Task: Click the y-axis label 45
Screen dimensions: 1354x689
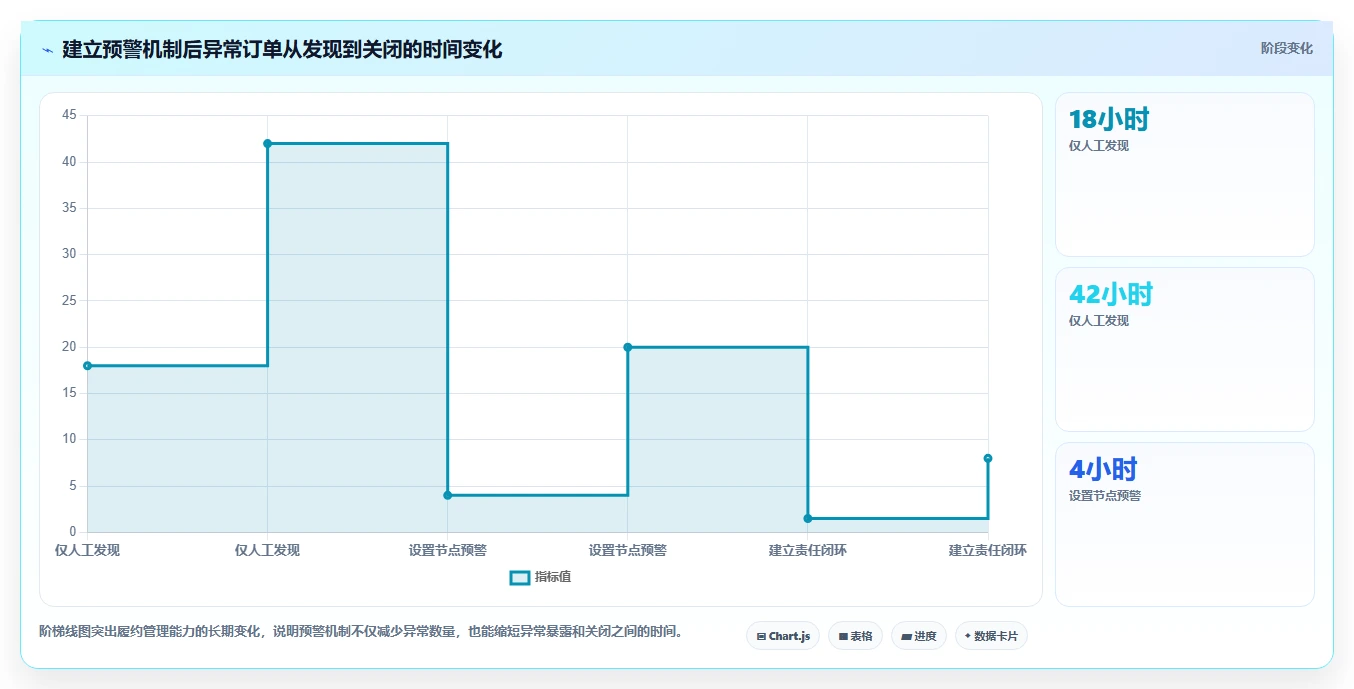Action: pos(69,115)
